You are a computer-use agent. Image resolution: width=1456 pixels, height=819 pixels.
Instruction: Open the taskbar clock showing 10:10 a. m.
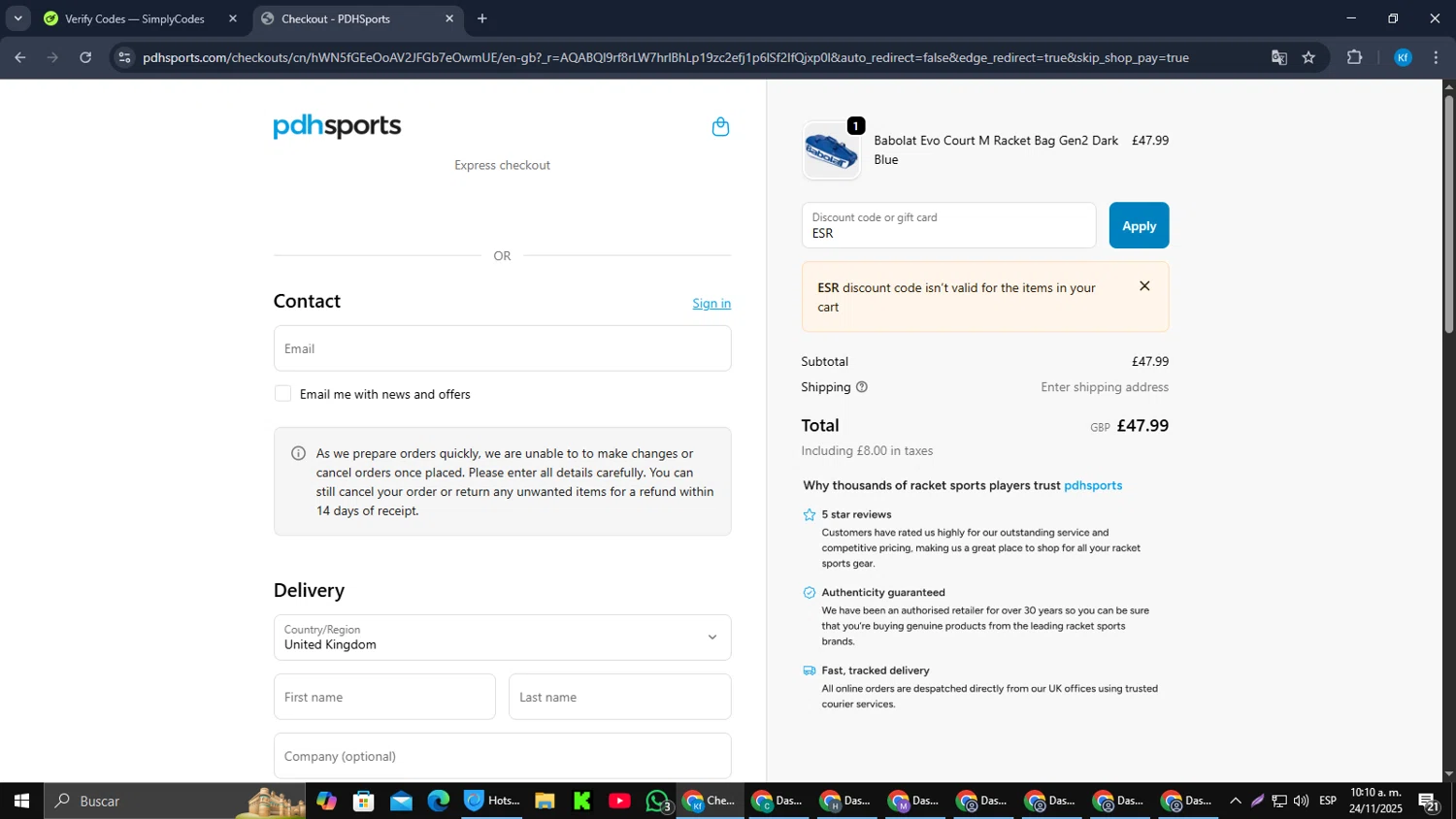pyautogui.click(x=1375, y=801)
